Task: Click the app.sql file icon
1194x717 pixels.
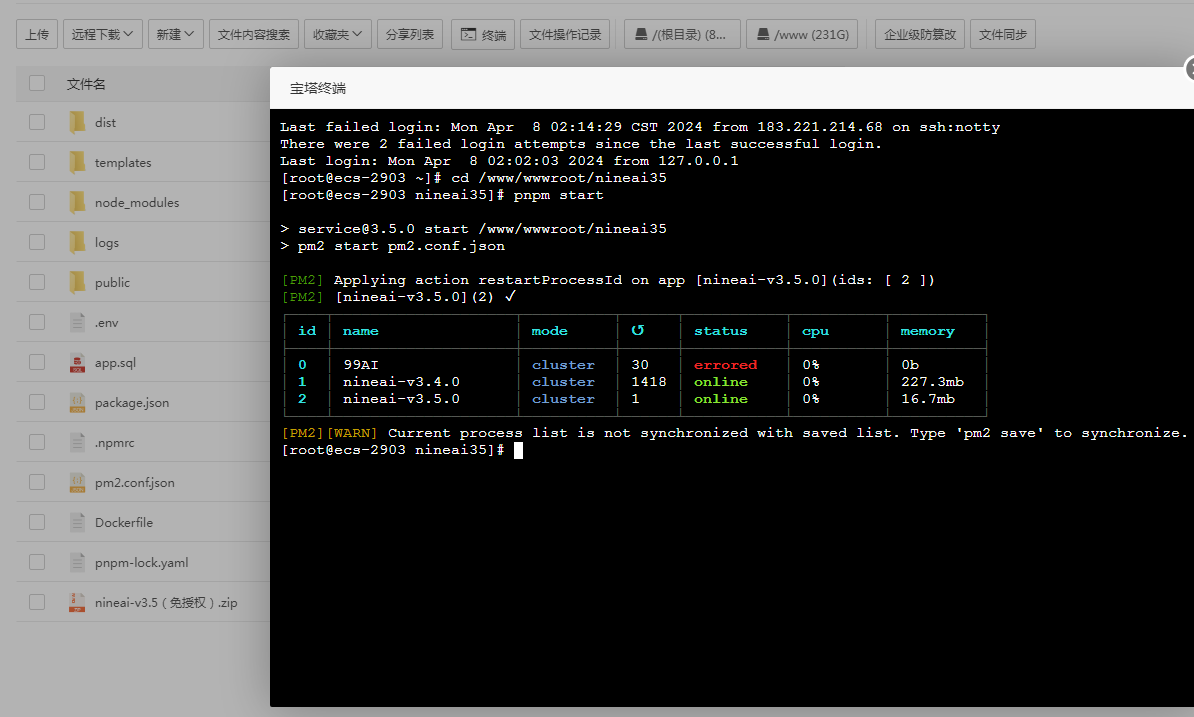Action: pos(77,362)
